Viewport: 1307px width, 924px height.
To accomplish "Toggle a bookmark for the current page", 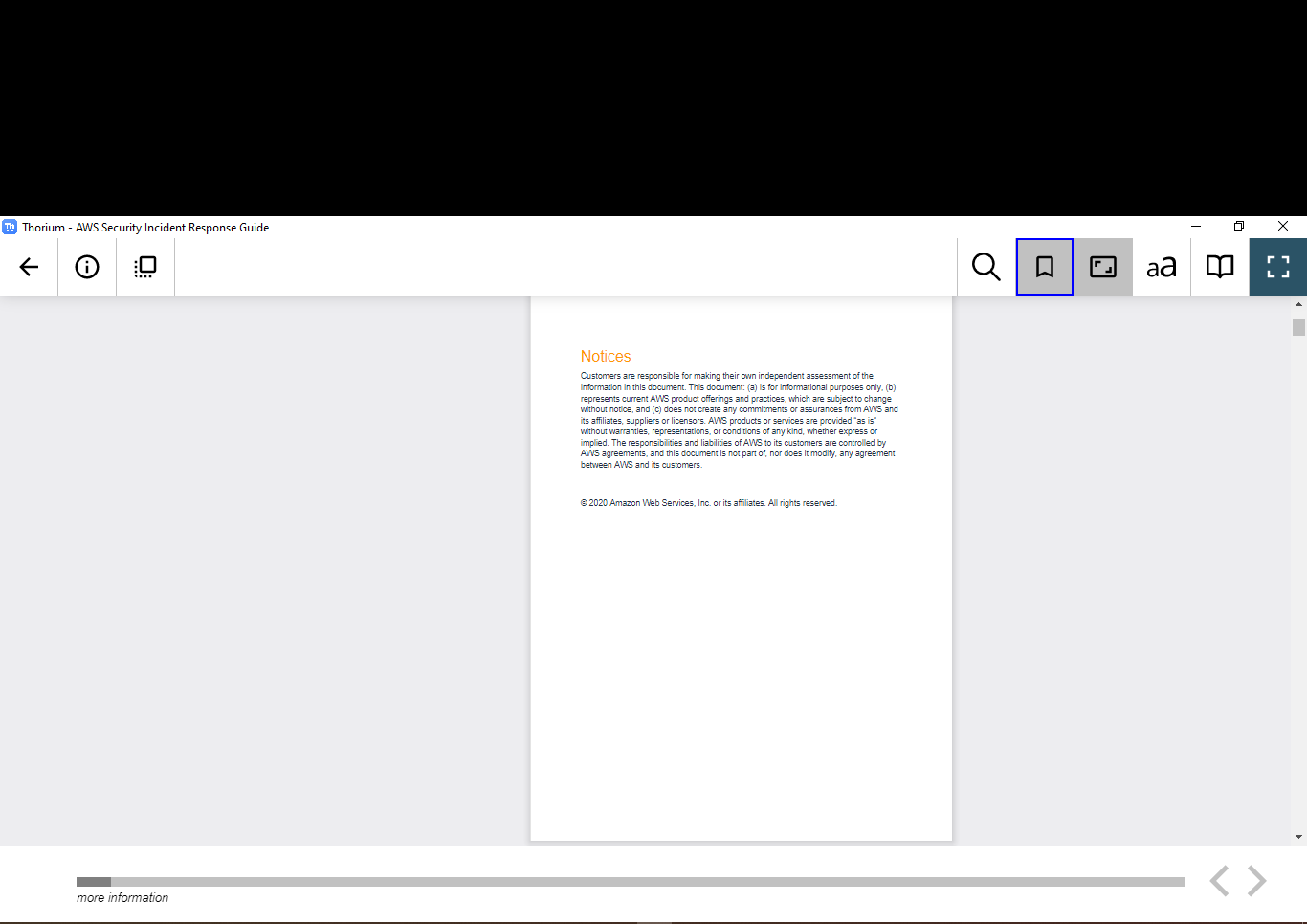I will pos(1044,267).
